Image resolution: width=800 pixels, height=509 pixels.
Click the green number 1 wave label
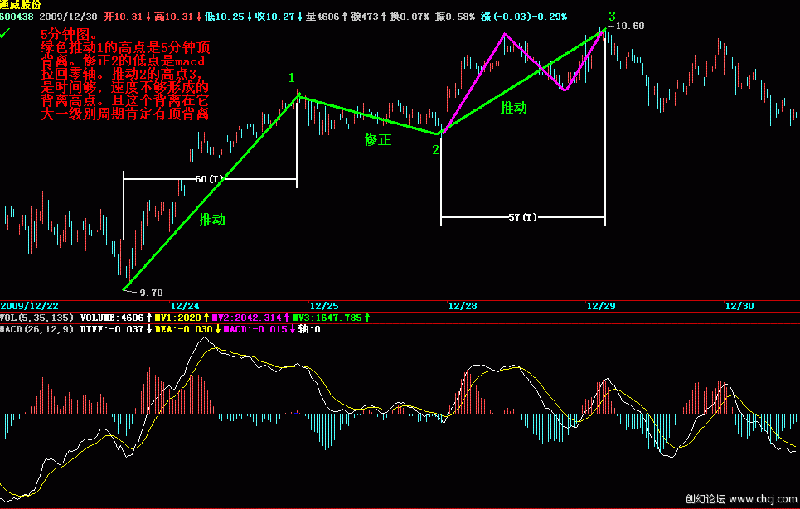click(x=292, y=78)
